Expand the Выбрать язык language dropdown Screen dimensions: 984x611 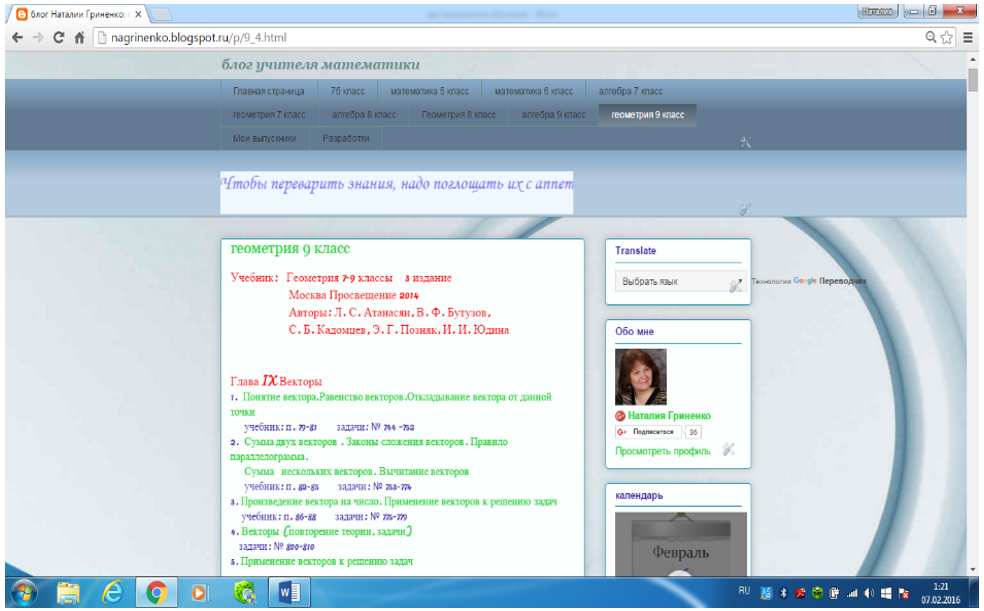pyautogui.click(x=678, y=282)
